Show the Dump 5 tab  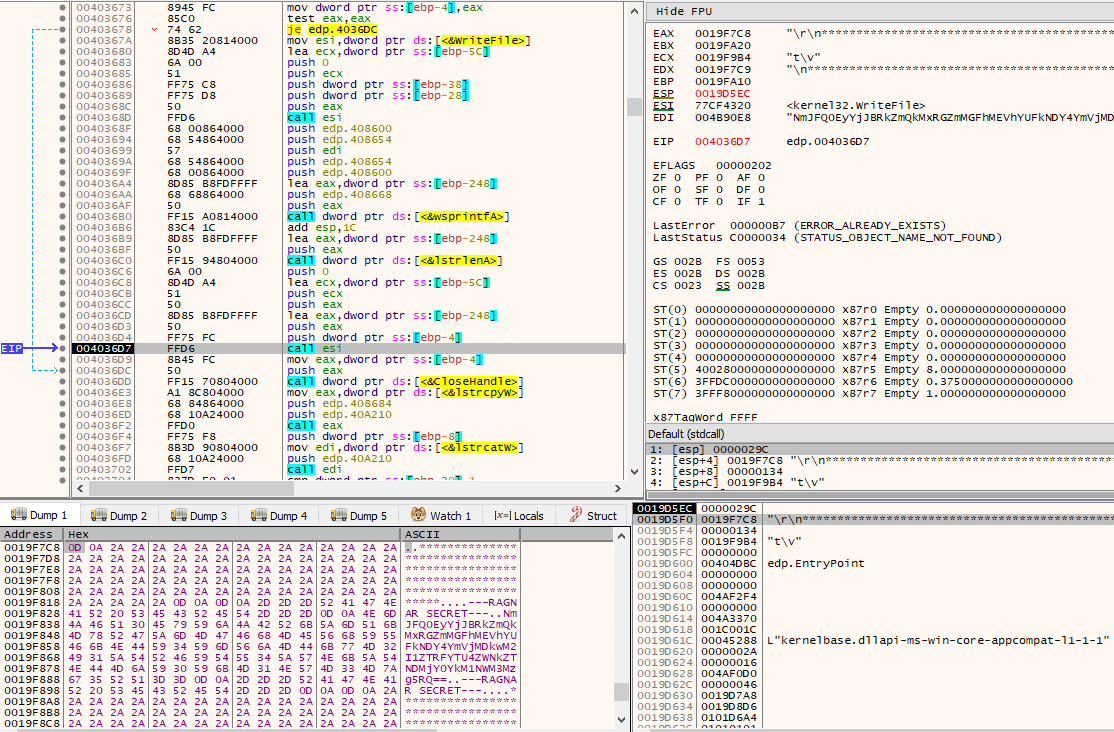[x=359, y=515]
